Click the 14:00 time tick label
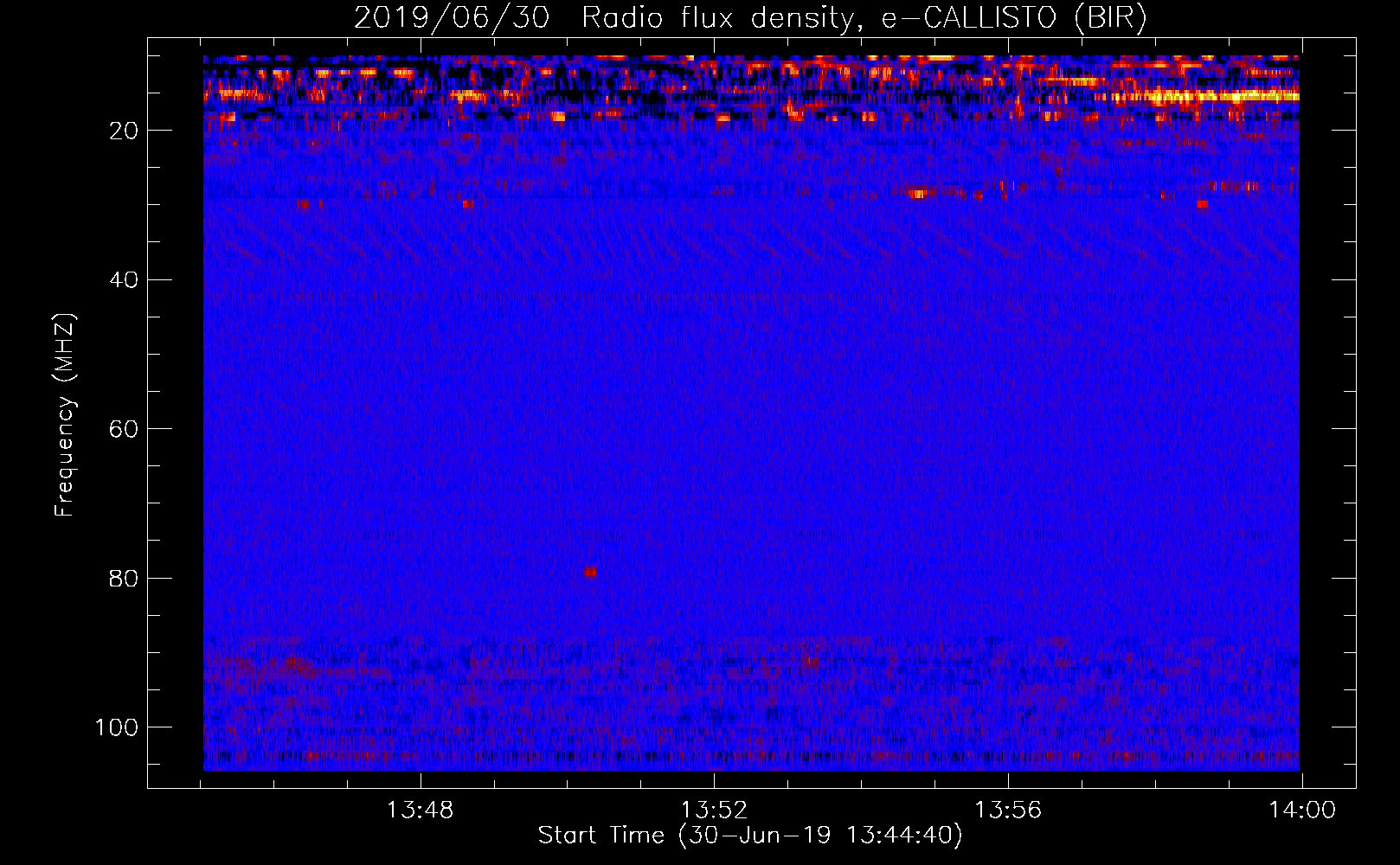This screenshot has height=865, width=1400. pyautogui.click(x=1302, y=811)
